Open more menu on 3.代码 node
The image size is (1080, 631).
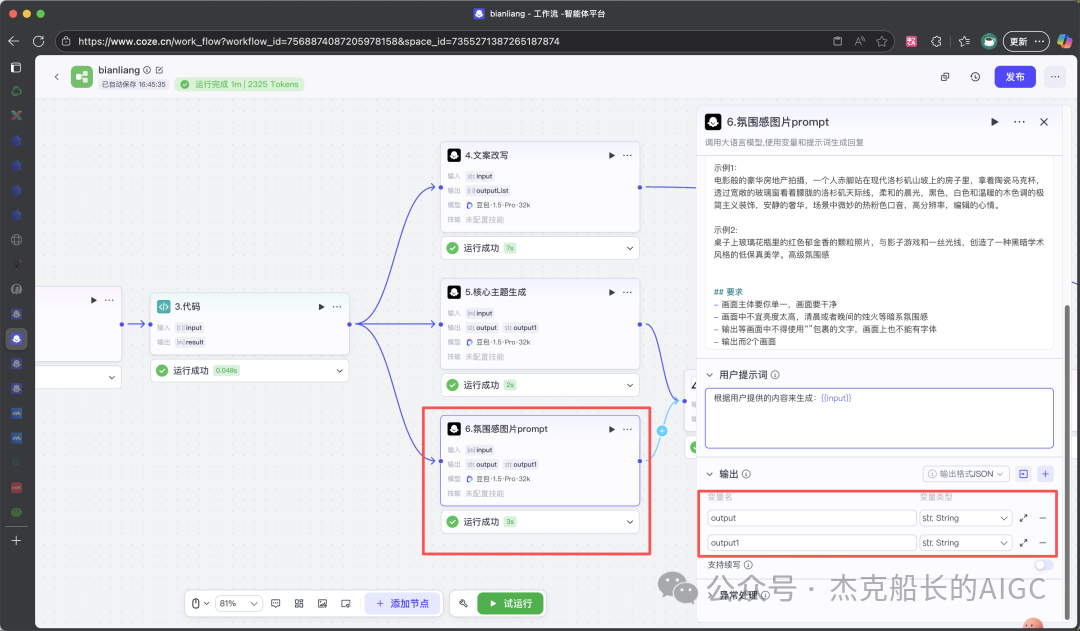(337, 307)
